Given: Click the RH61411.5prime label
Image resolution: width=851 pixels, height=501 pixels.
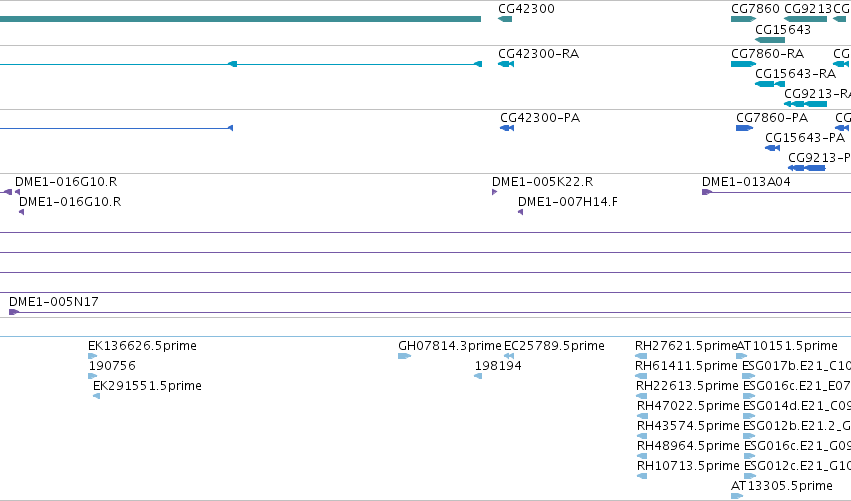Looking at the screenshot, I should click(x=686, y=366).
